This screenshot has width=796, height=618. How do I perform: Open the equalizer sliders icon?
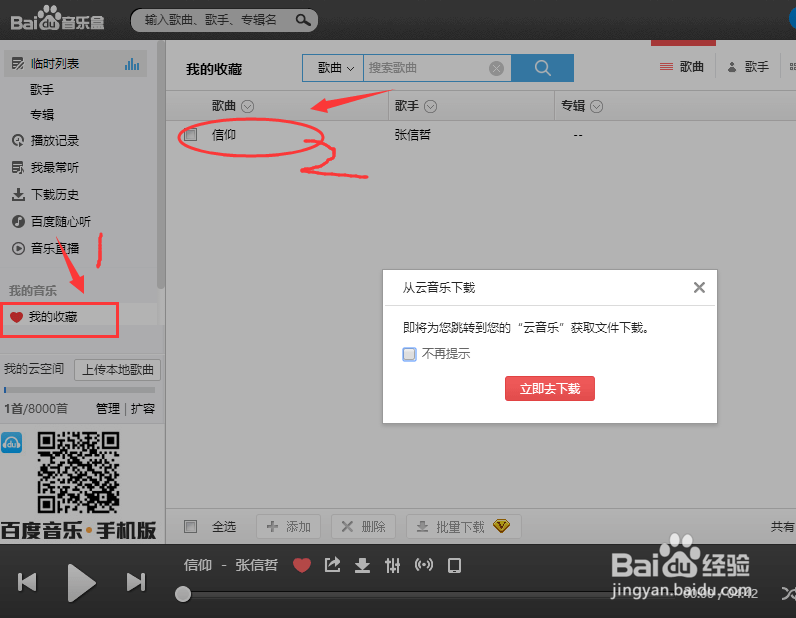click(392, 565)
